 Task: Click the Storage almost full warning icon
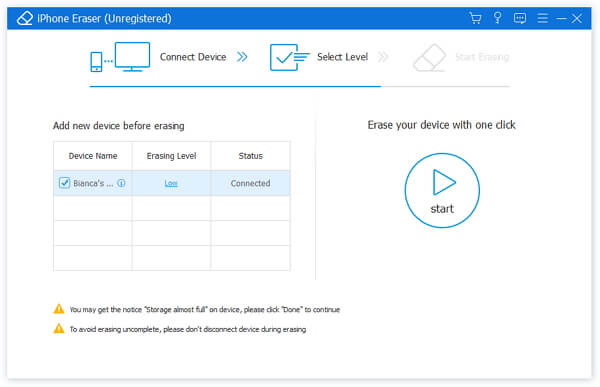[59, 309]
